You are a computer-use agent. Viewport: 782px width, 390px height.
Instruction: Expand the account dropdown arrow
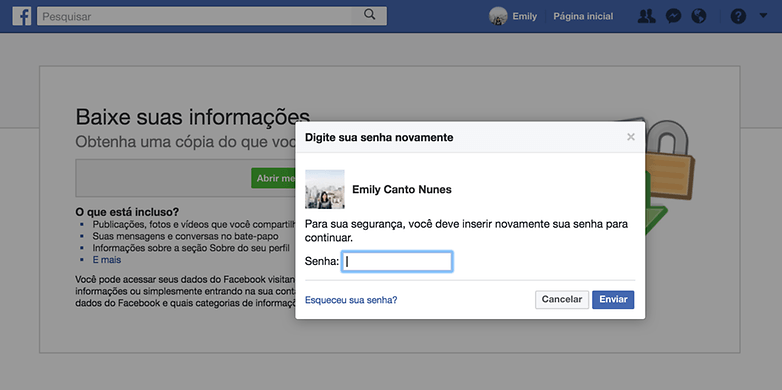tap(763, 16)
